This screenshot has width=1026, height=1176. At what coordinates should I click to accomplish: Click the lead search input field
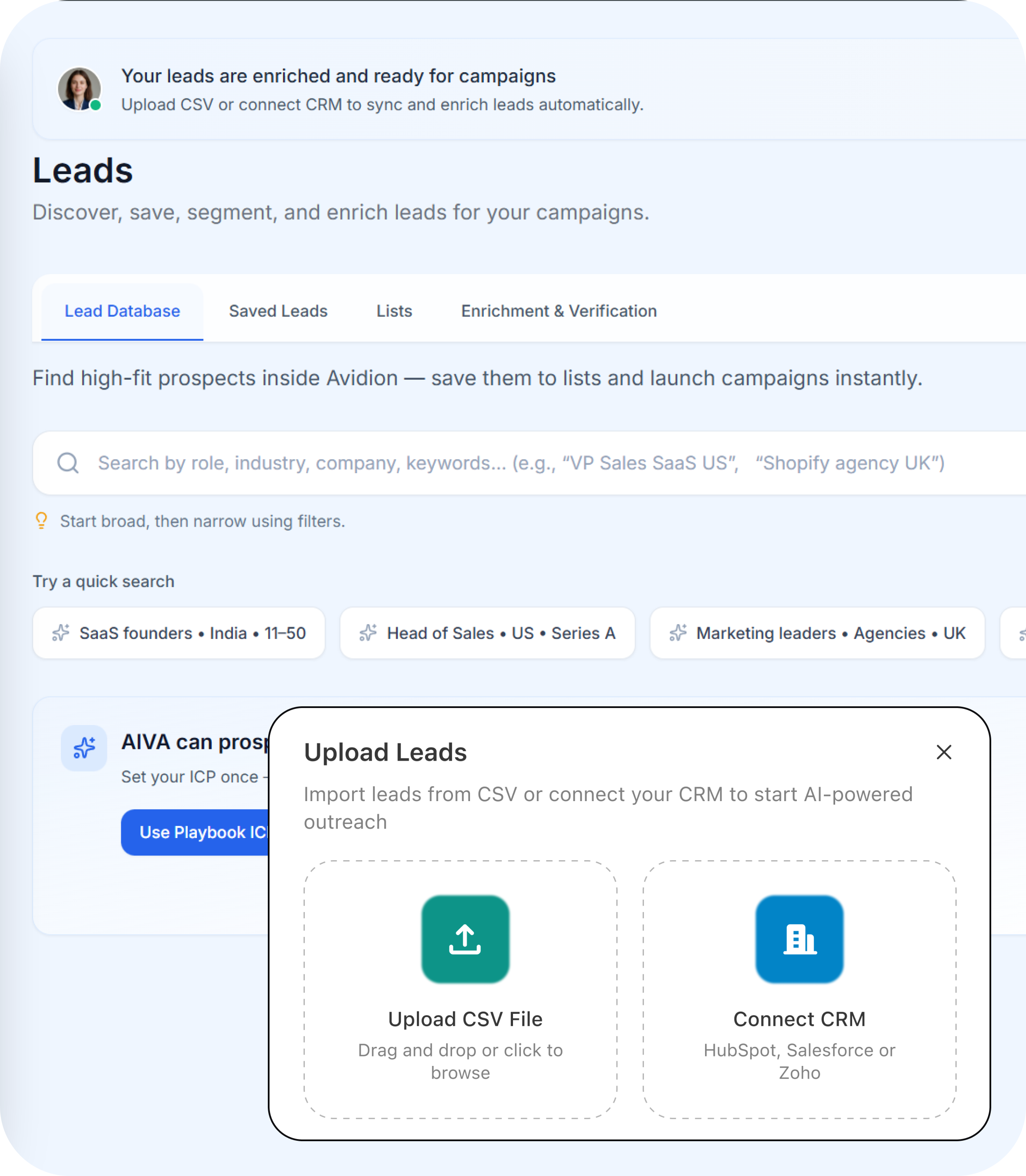coord(458,463)
